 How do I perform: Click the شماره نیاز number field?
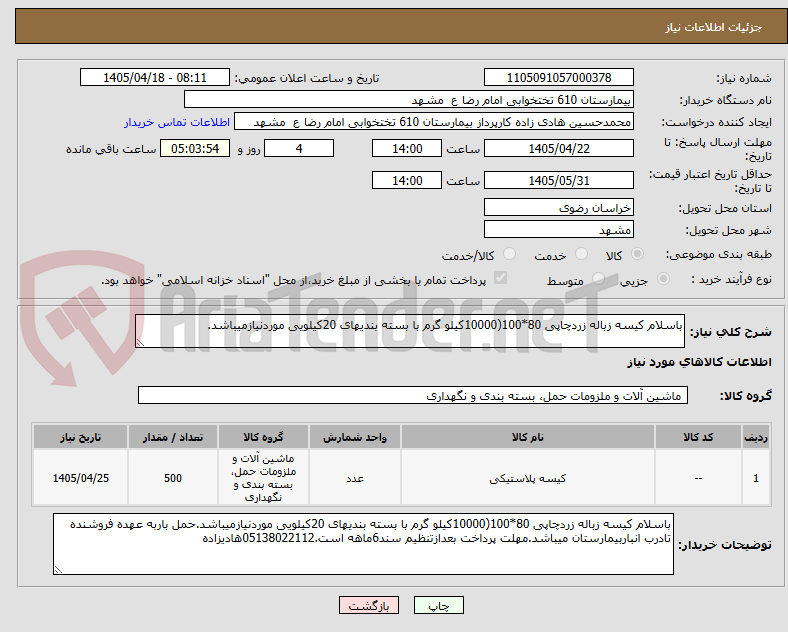pos(558,77)
